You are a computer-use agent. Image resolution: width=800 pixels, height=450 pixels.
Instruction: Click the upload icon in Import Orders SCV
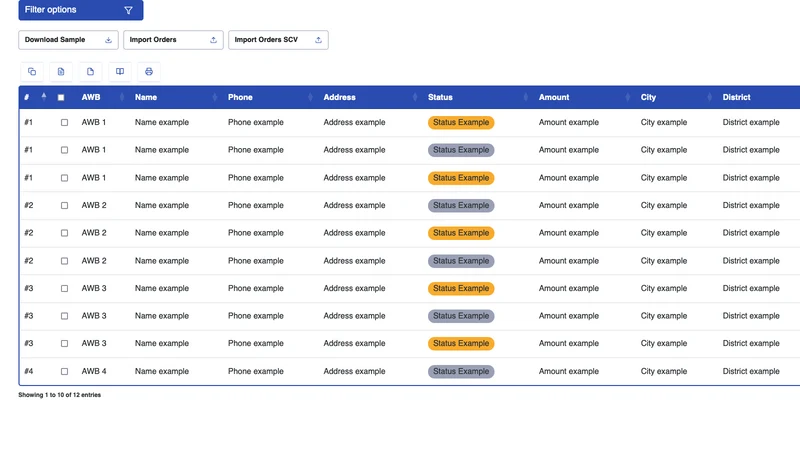[318, 40]
